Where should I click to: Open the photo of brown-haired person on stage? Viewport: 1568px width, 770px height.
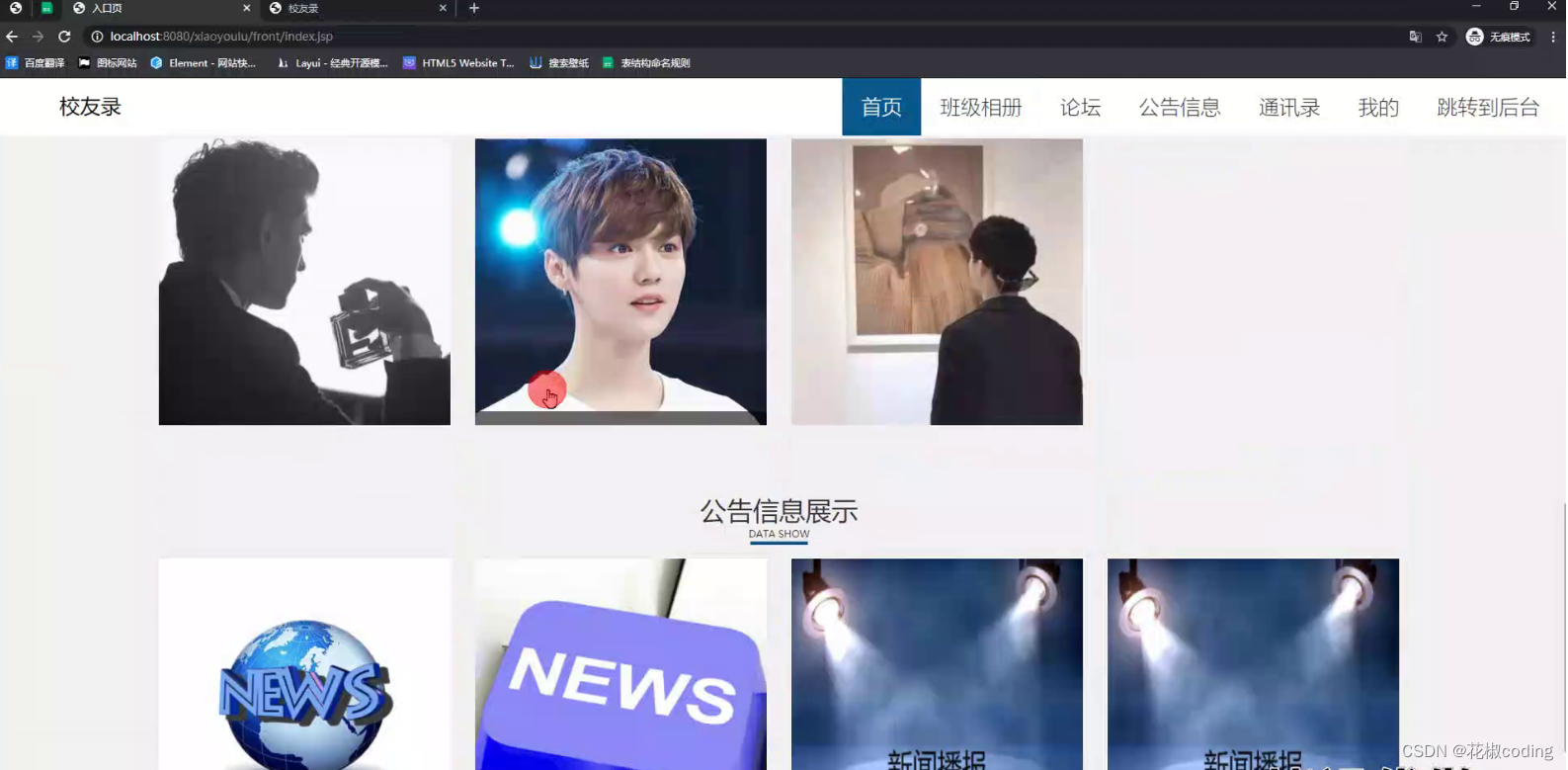[620, 282]
